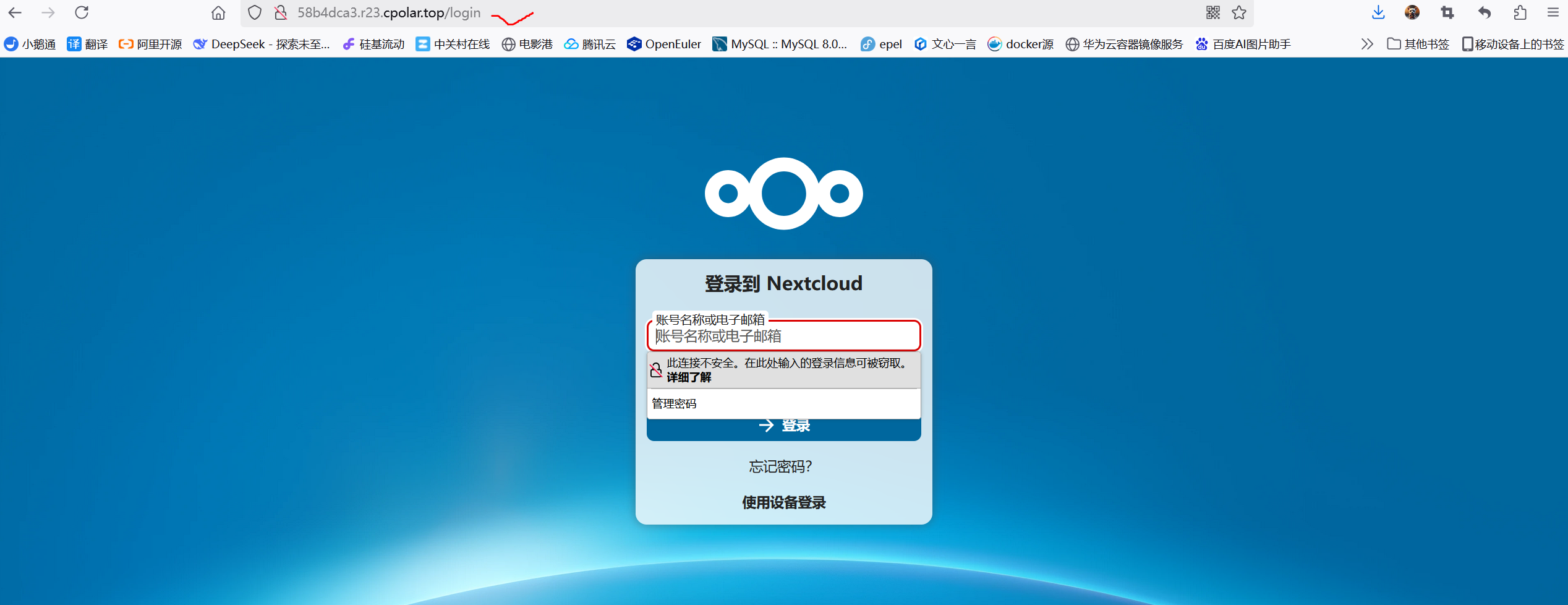Open the 电影港 bookmark
This screenshot has width=1568, height=605.
click(x=527, y=44)
